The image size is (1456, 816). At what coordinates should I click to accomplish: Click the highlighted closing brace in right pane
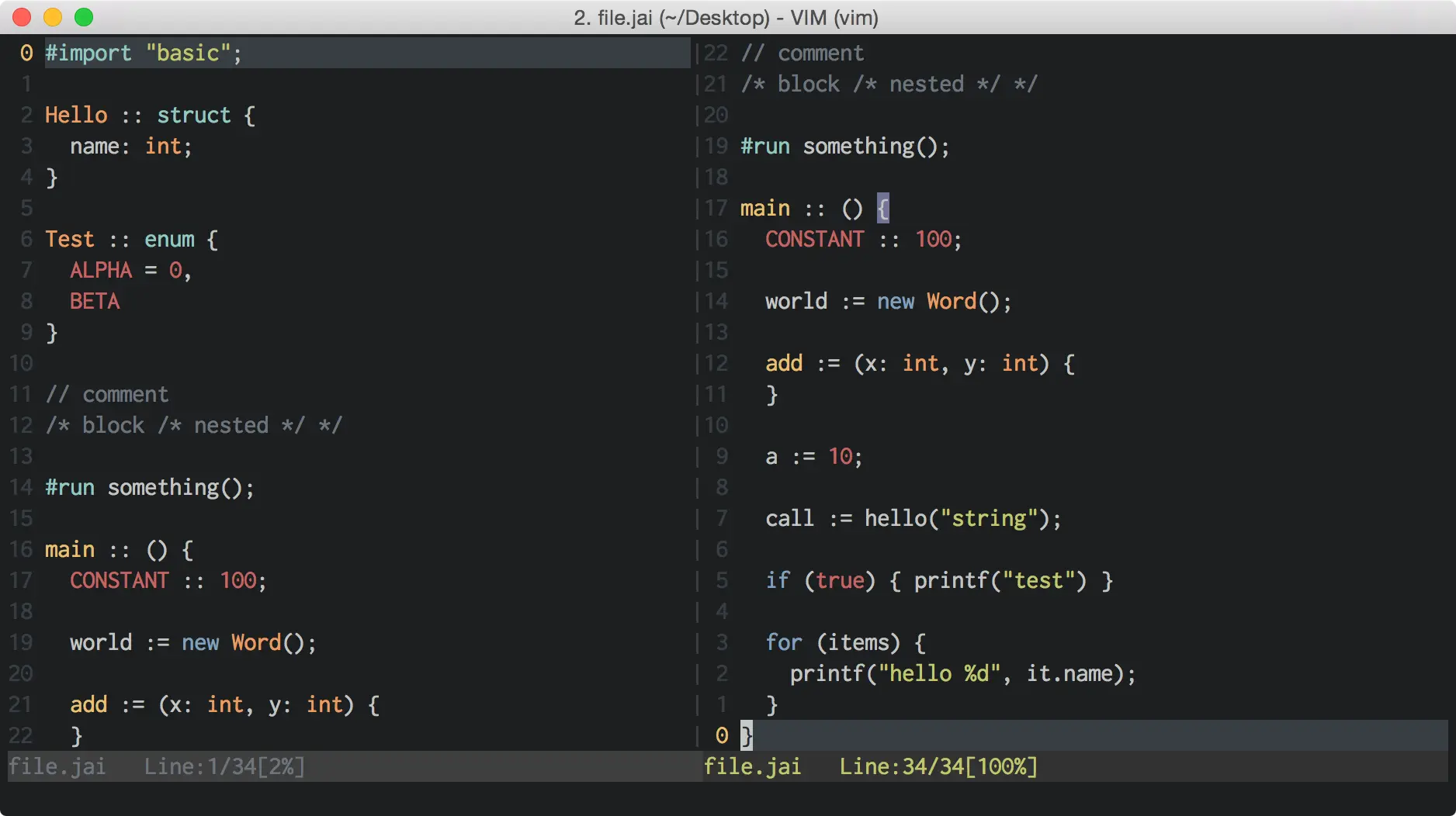pyautogui.click(x=746, y=735)
